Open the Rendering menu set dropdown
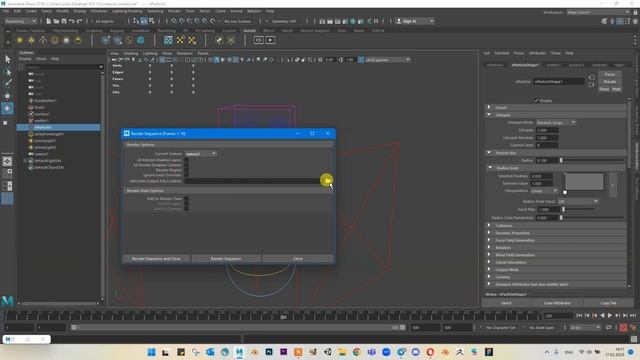The height and width of the screenshot is (360, 640). pyautogui.click(x=20, y=21)
